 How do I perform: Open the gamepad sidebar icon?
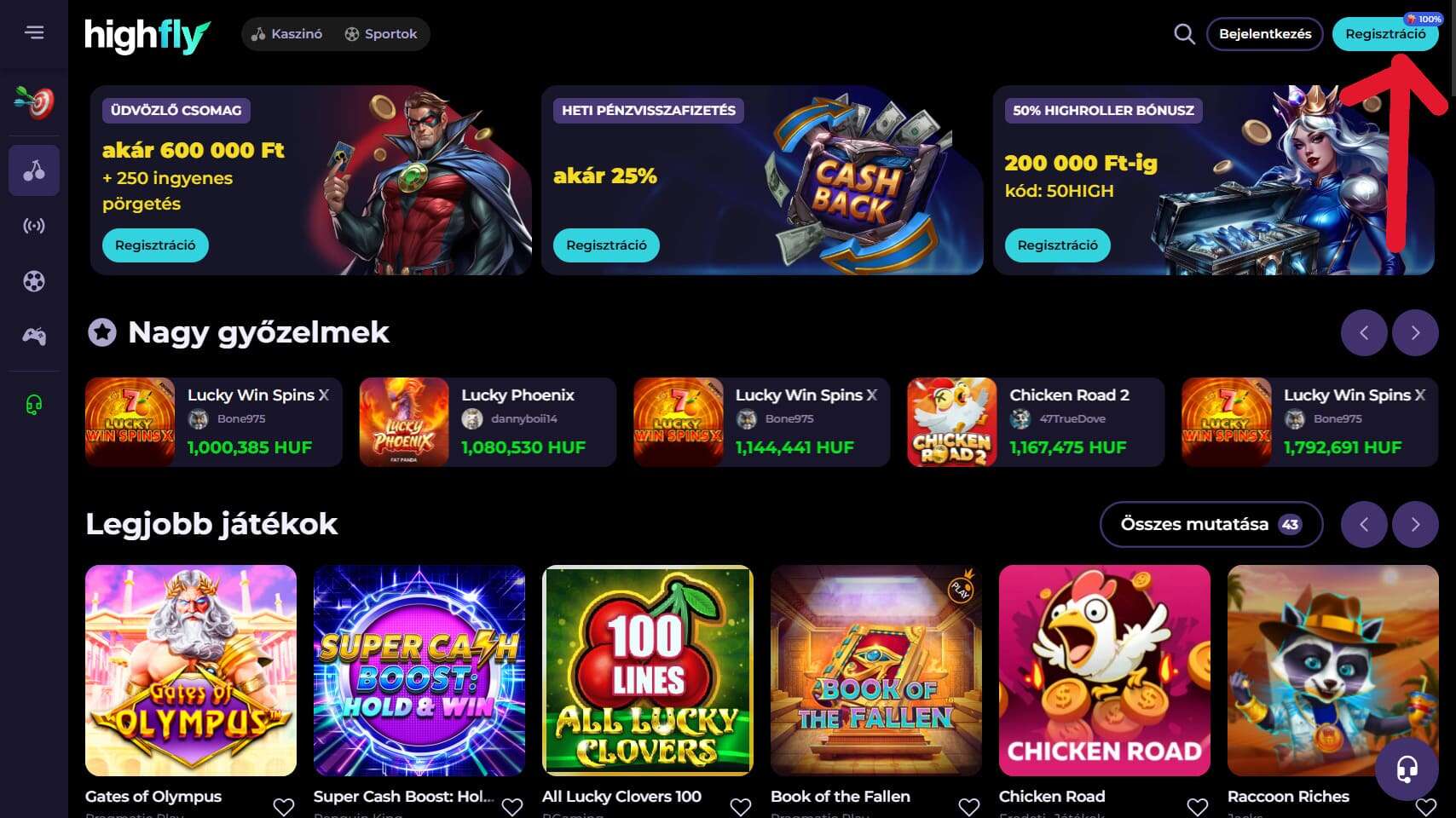(34, 337)
